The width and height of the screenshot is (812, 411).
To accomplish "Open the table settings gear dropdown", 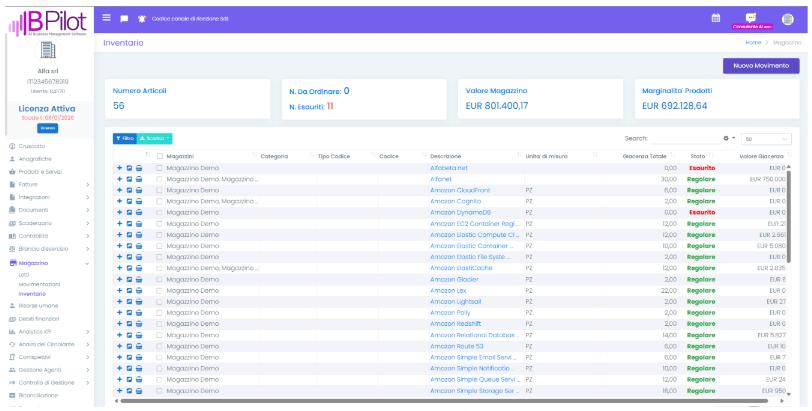I will [729, 138].
